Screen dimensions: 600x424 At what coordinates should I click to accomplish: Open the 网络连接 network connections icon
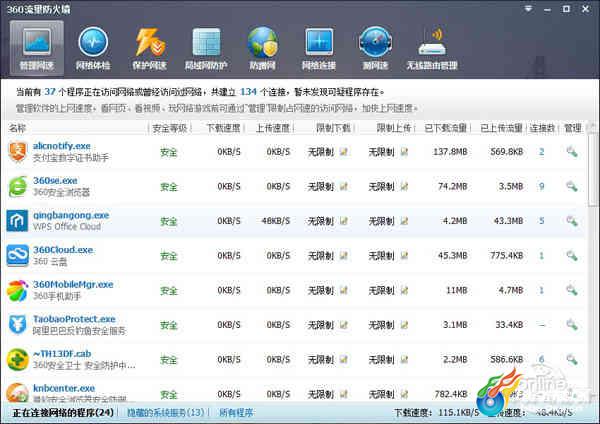point(319,48)
